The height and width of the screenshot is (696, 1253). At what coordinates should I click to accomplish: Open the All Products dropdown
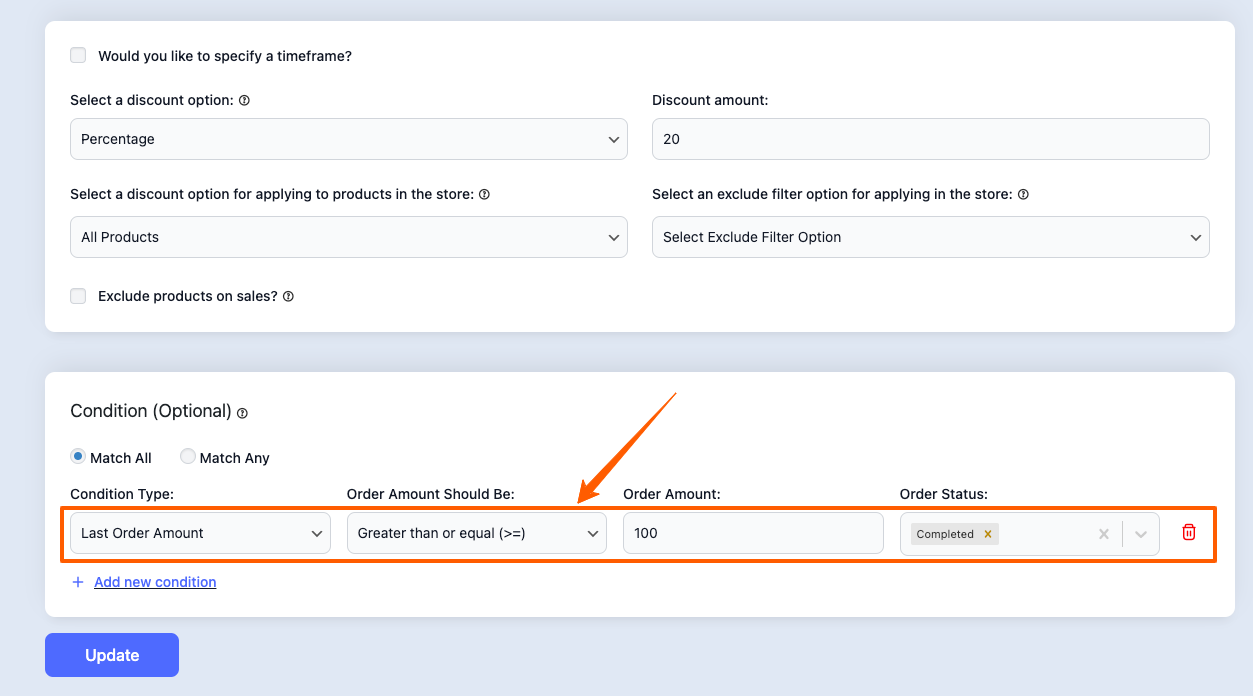point(348,237)
